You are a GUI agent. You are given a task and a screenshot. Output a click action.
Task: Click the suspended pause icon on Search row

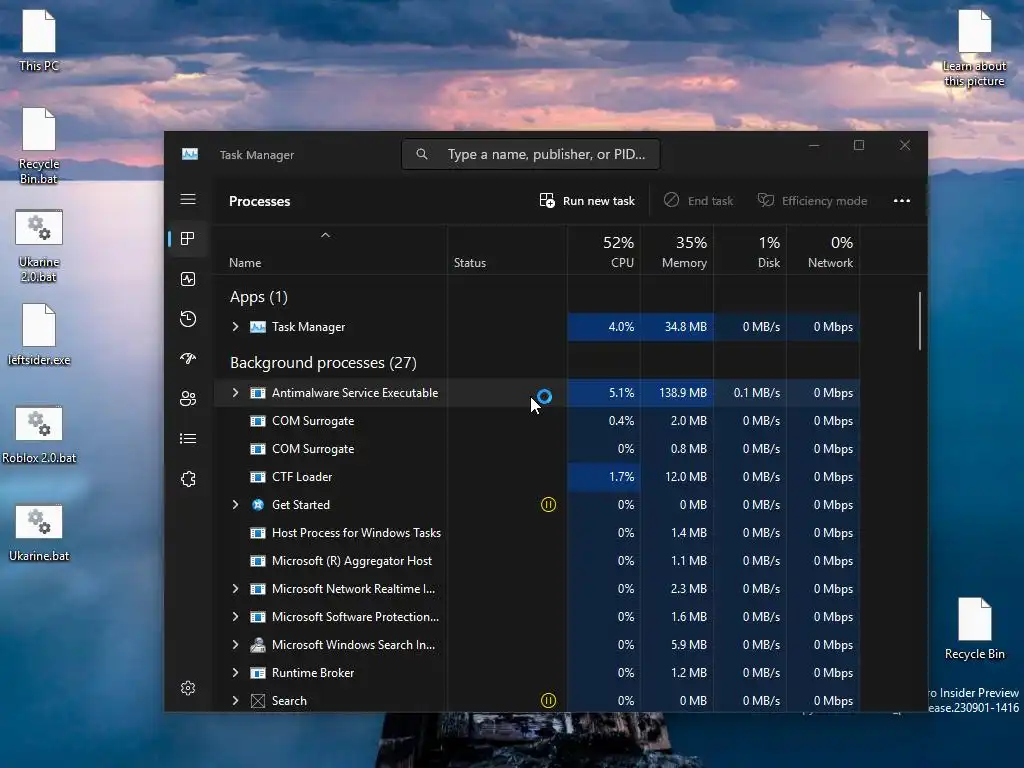[549, 701]
